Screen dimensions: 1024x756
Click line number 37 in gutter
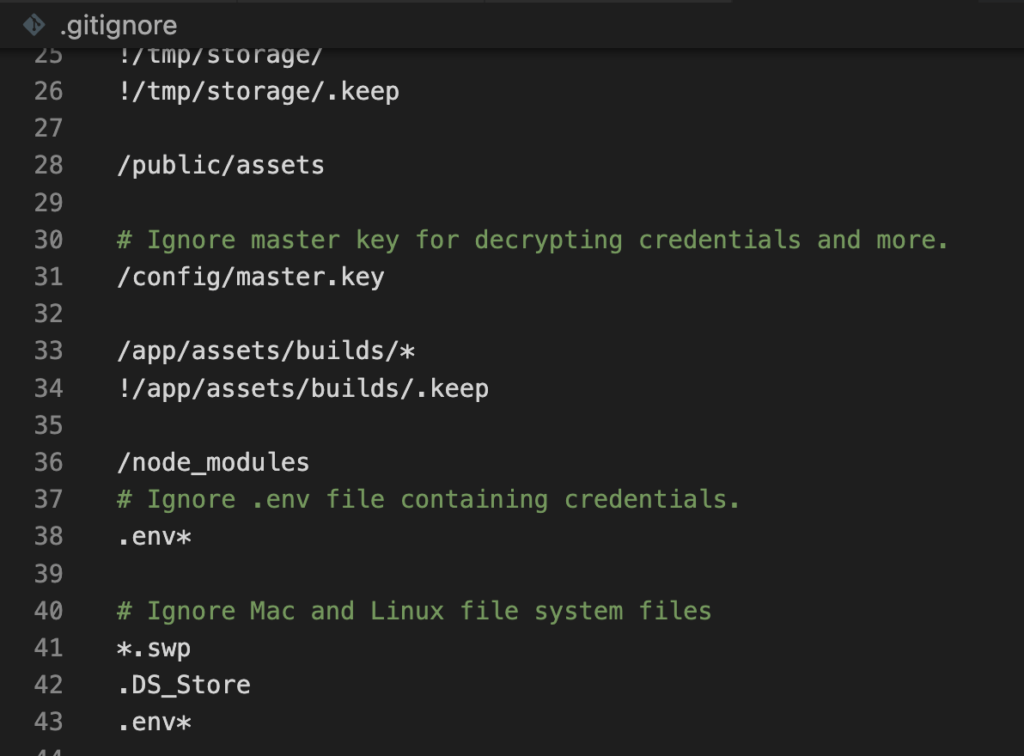pyautogui.click(x=48, y=500)
